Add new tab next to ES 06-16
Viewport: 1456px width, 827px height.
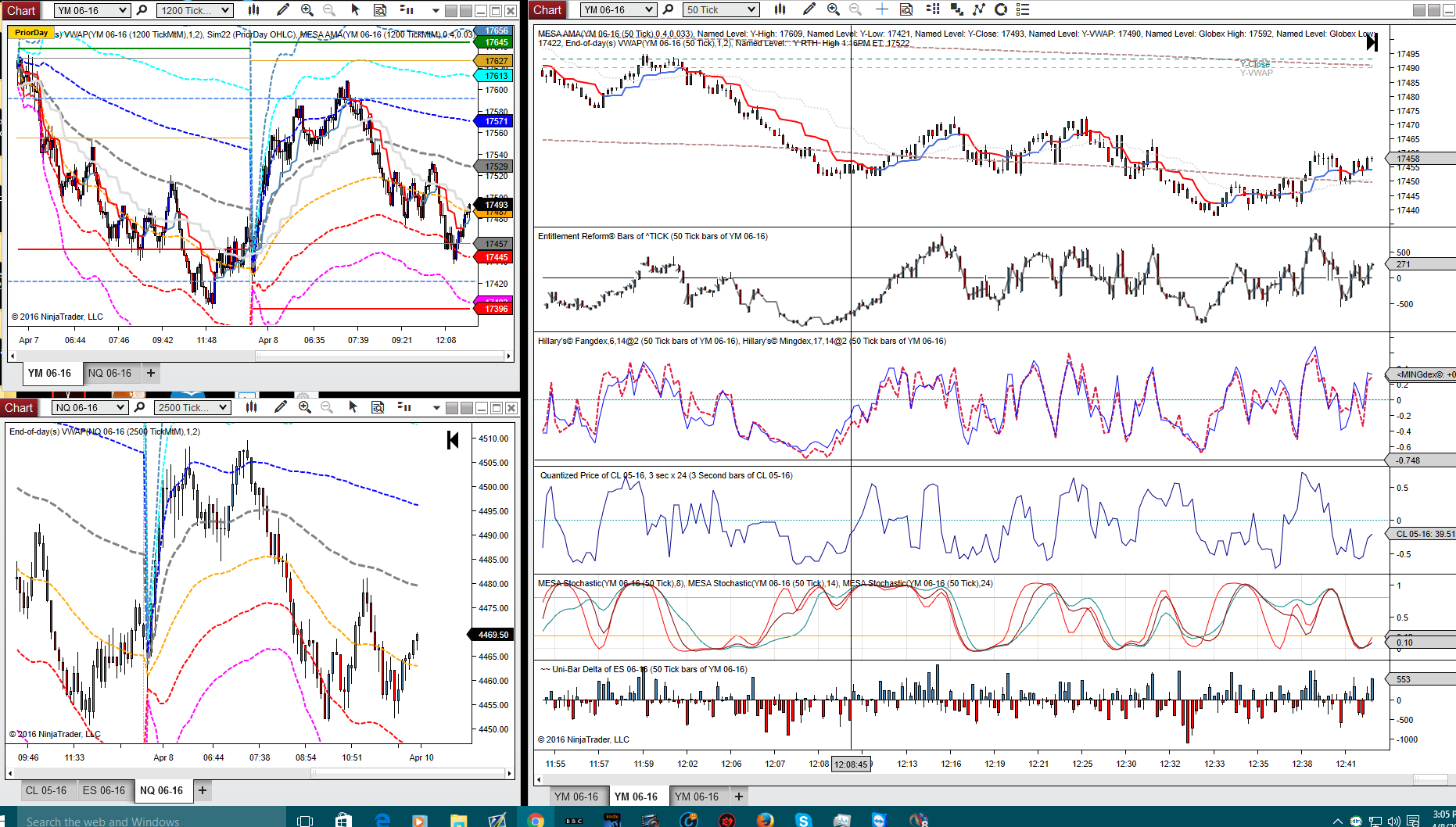point(203,790)
